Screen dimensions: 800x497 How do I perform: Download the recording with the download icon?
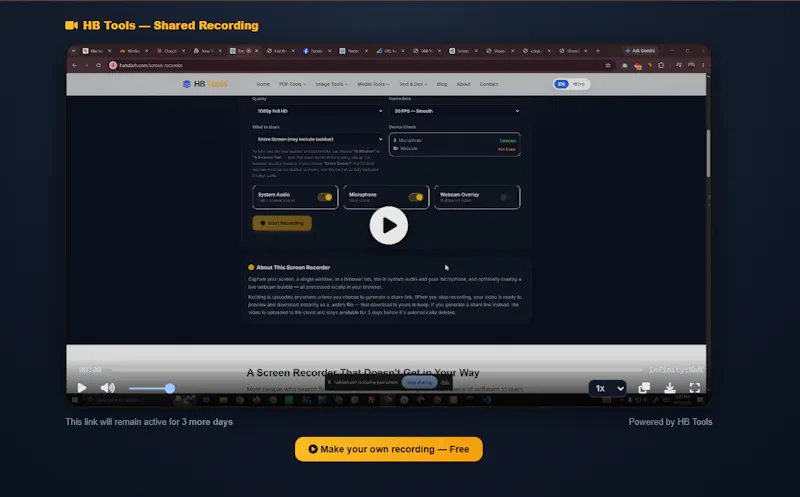(x=670, y=388)
